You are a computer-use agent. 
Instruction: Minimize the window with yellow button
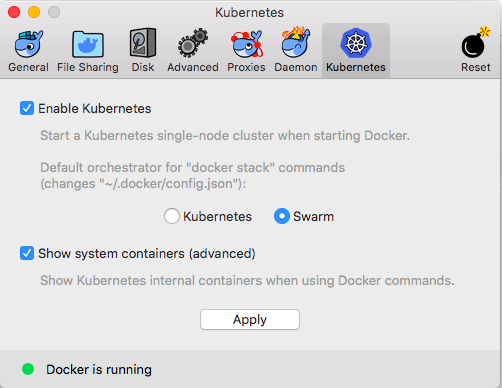pyautogui.click(x=34, y=12)
